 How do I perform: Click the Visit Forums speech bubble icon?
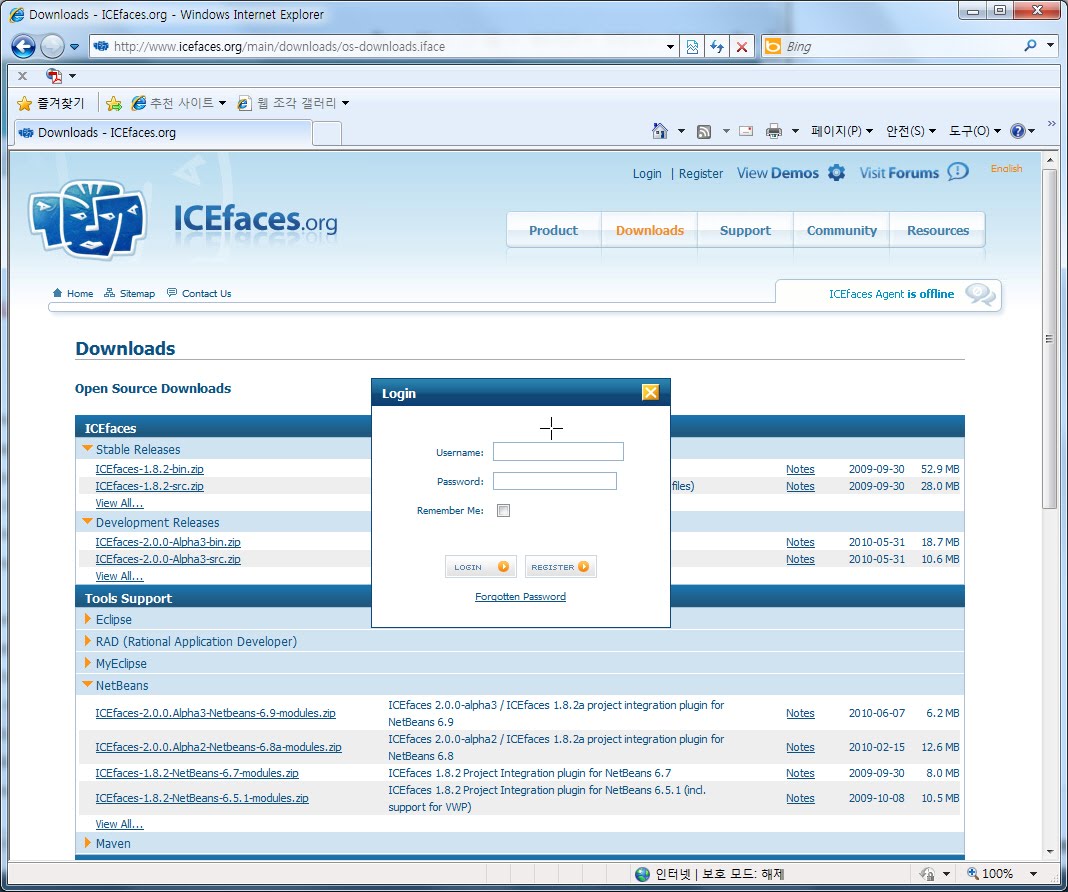[958, 172]
